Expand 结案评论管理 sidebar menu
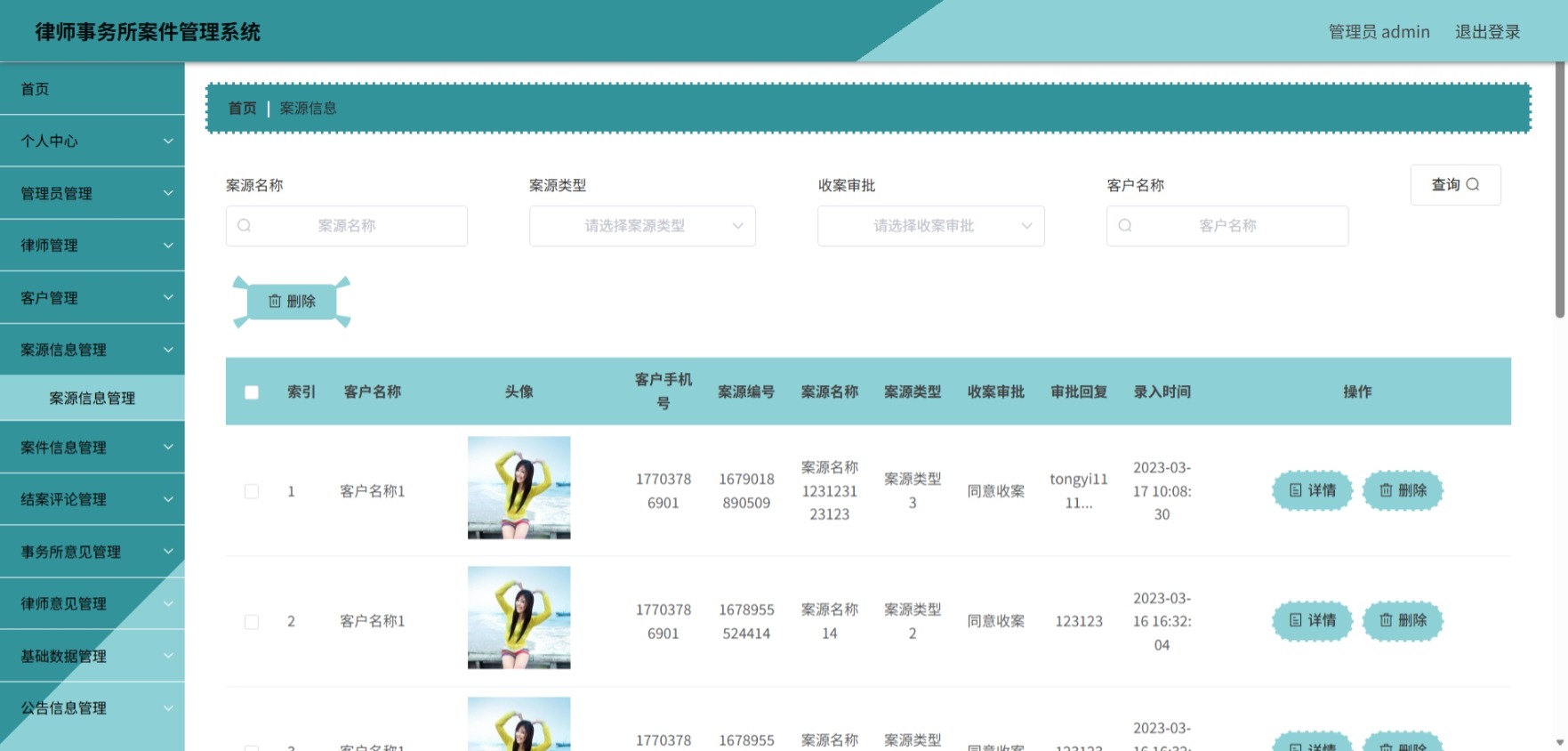This screenshot has height=751, width=1568. click(92, 499)
